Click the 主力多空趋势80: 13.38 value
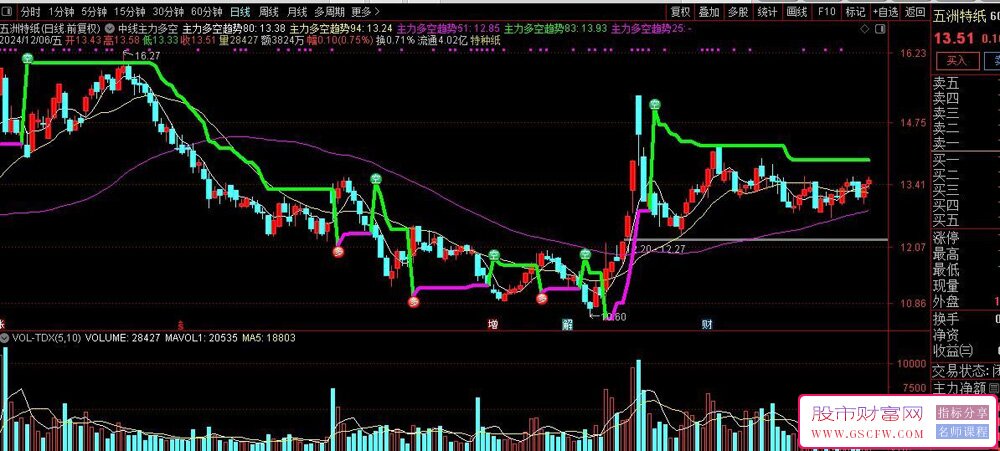Image resolution: width=1000 pixels, height=451 pixels. point(233,29)
